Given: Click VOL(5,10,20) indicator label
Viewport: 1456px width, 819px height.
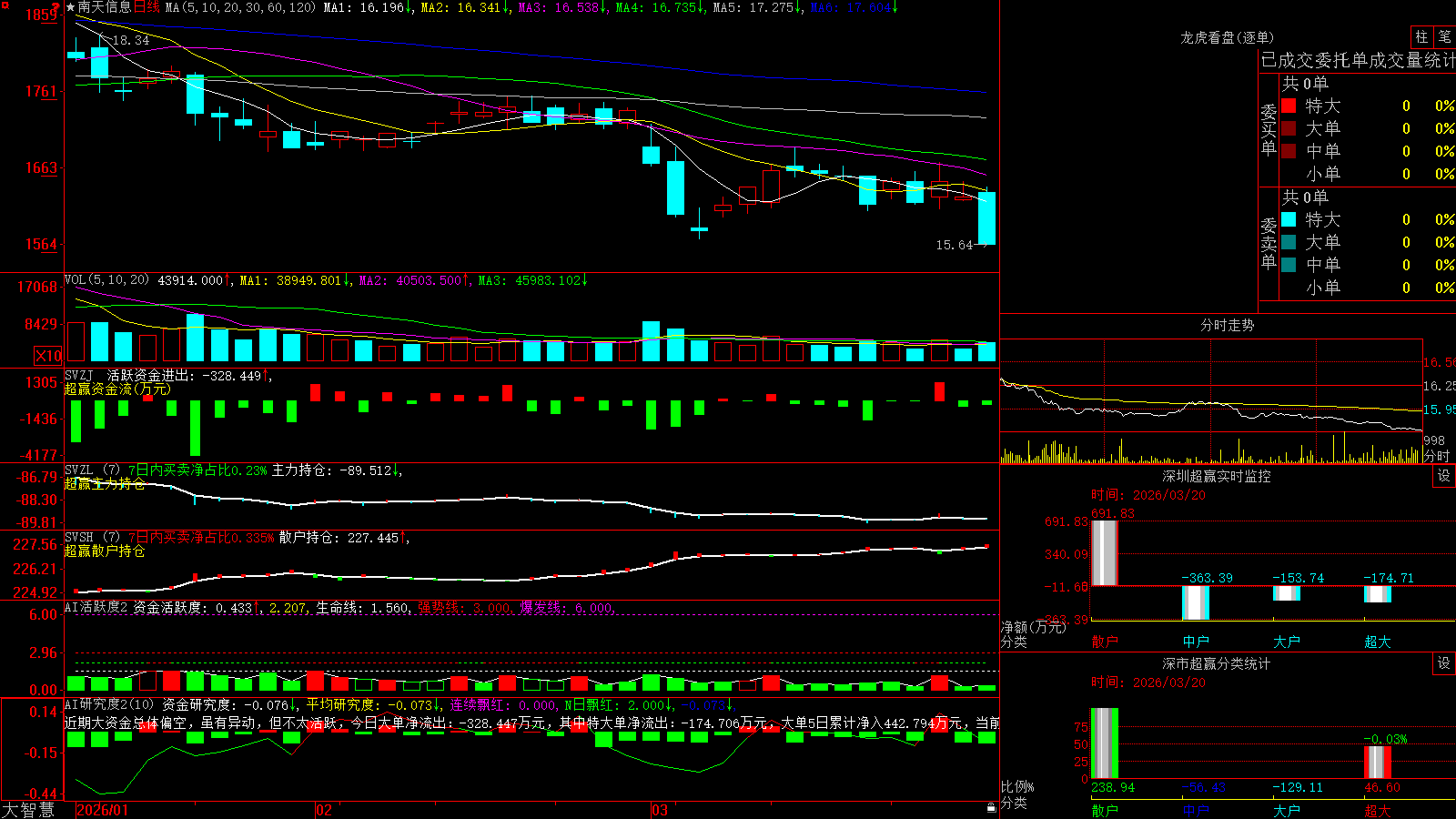Looking at the screenshot, I should pyautogui.click(x=106, y=280).
